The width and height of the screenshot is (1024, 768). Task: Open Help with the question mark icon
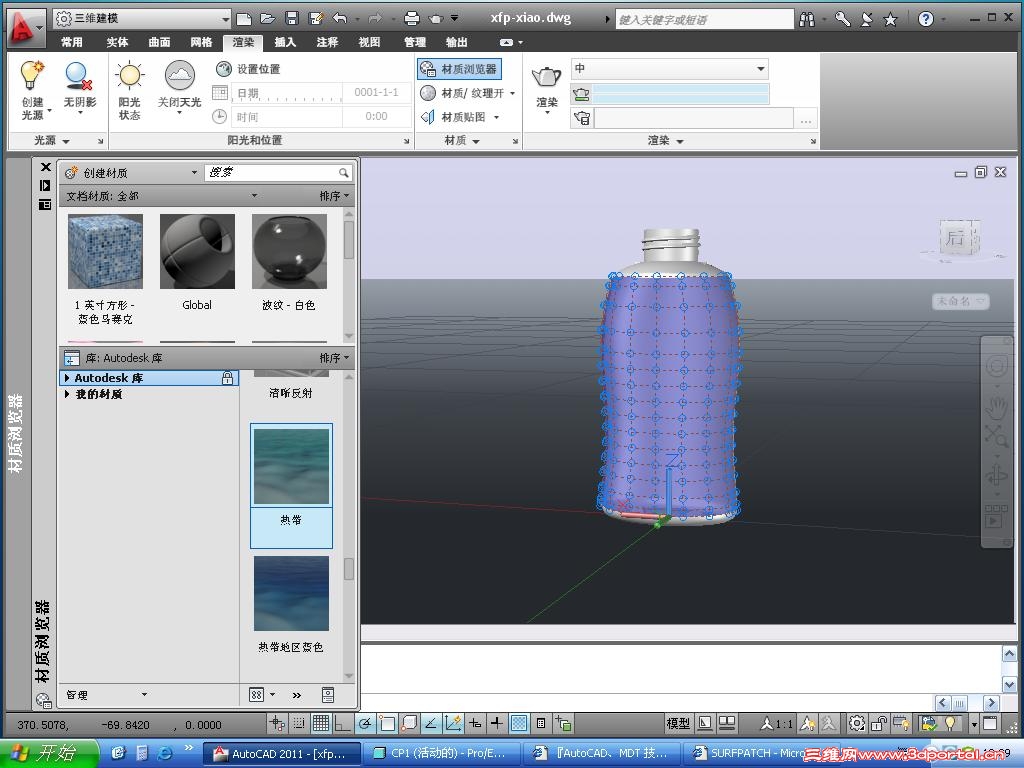click(x=925, y=19)
